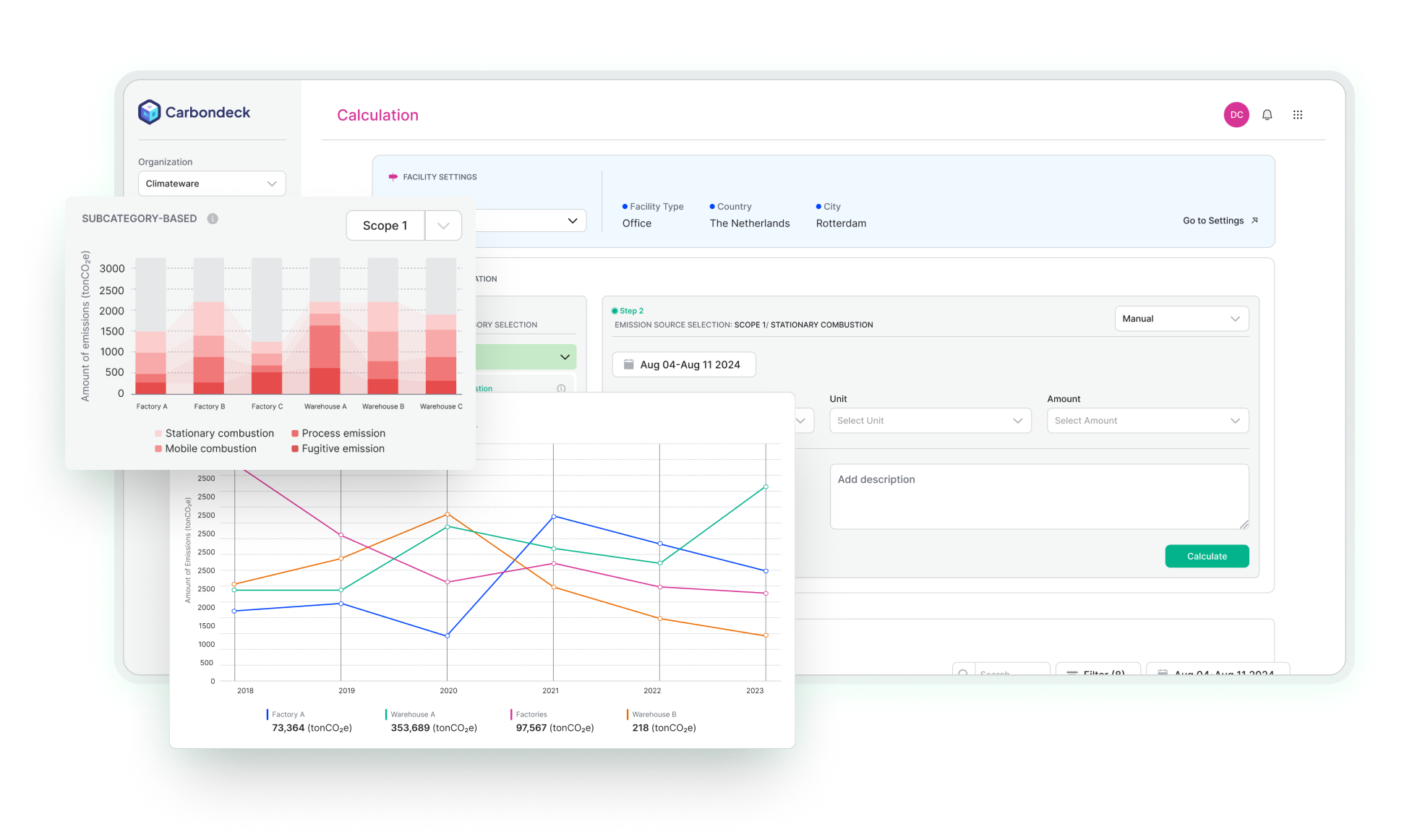Open the apps grid menu
This screenshot has height=840, width=1420.
coord(1298,115)
